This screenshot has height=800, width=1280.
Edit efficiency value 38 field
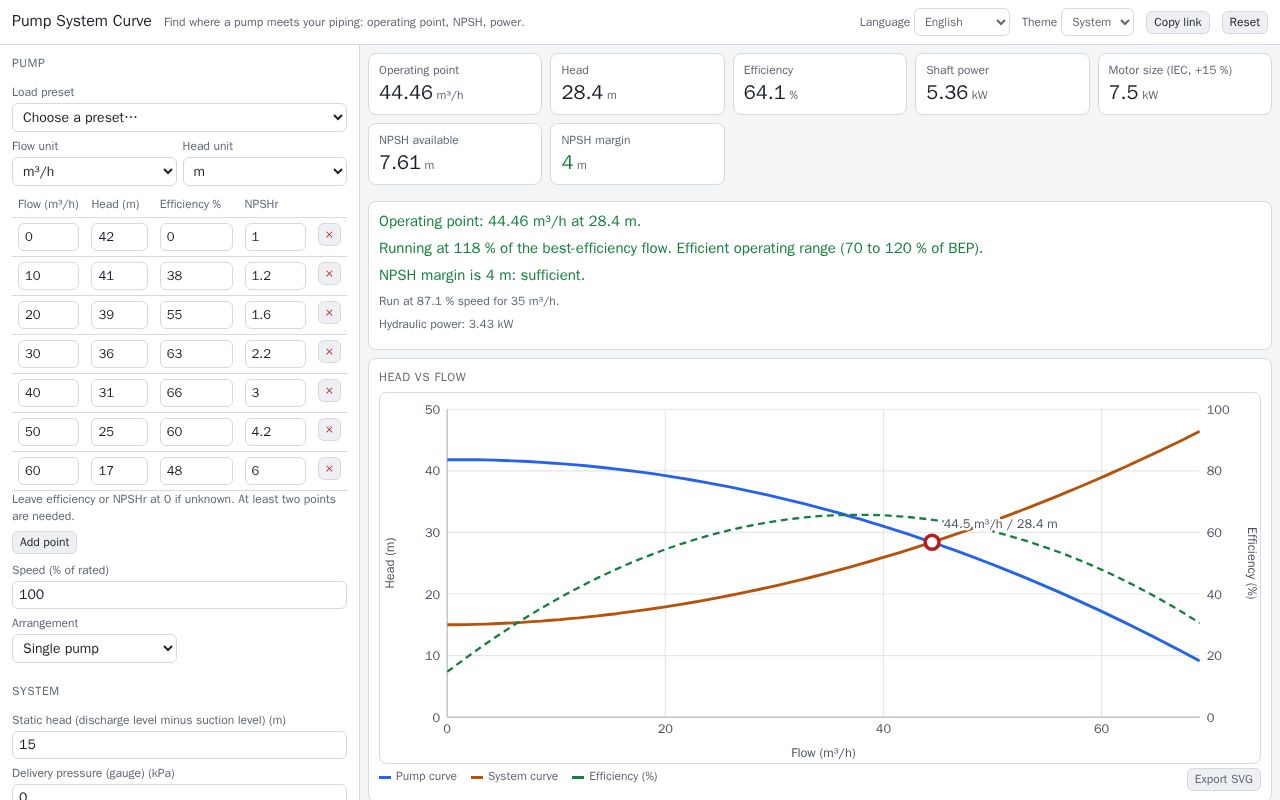(x=196, y=276)
